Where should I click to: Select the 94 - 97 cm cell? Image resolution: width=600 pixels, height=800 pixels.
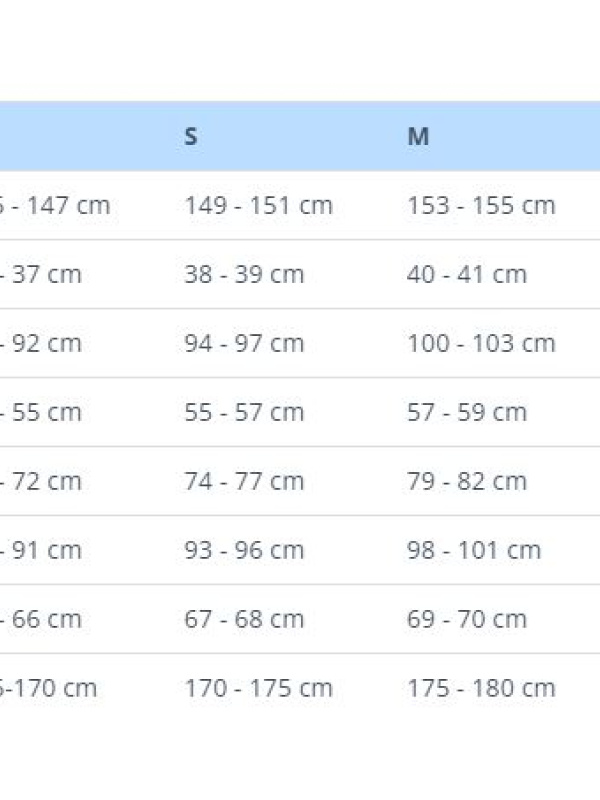244,344
